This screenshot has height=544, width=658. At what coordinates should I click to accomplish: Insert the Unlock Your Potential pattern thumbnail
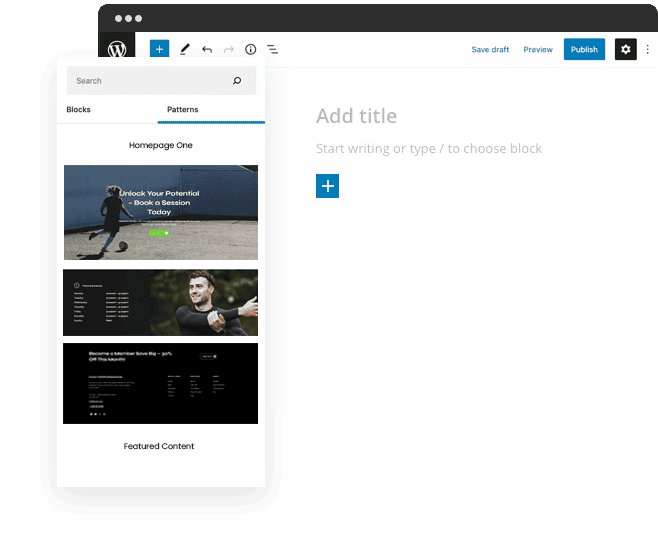(x=160, y=212)
